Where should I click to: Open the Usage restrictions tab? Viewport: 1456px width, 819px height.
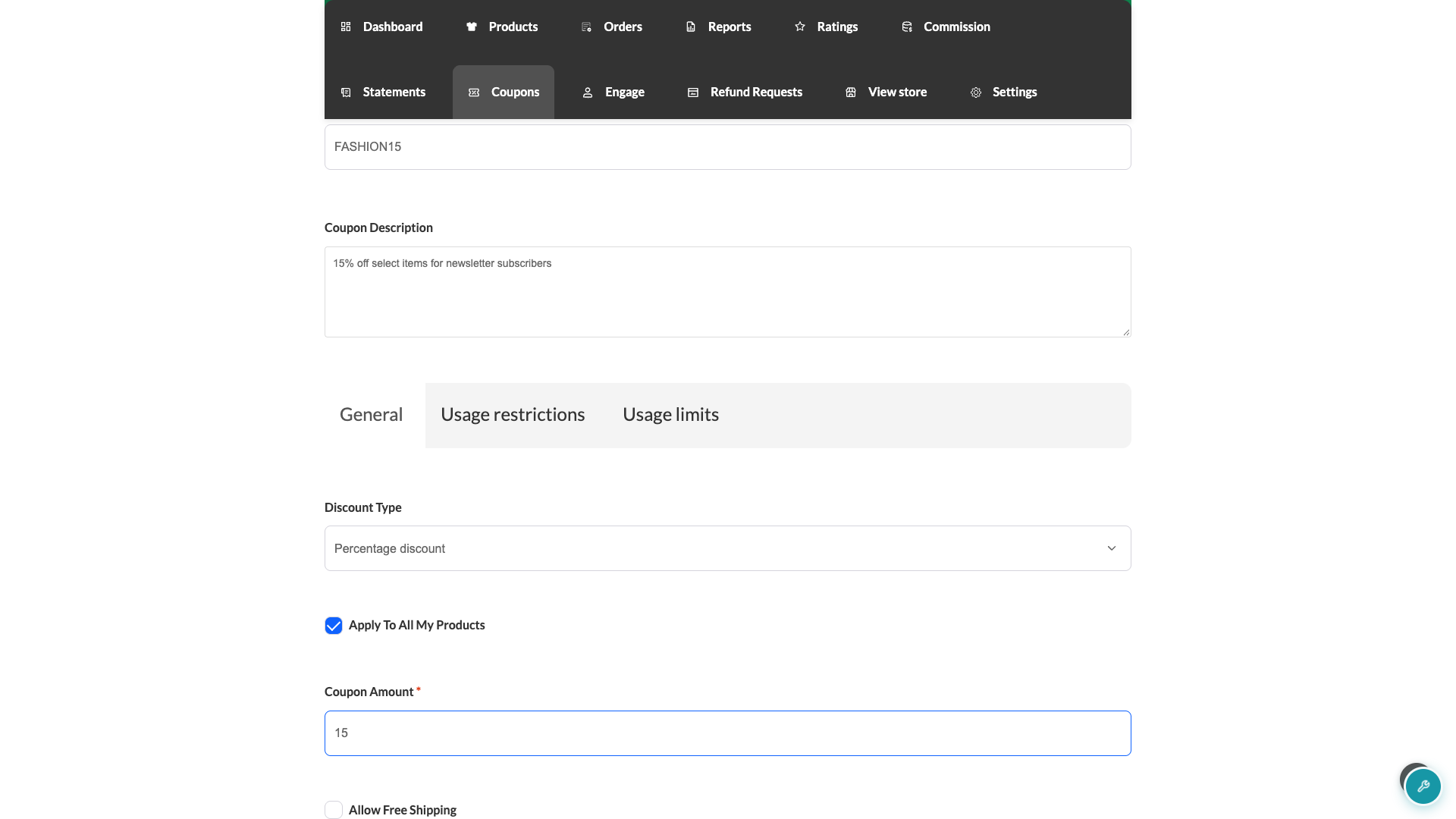coord(513,415)
